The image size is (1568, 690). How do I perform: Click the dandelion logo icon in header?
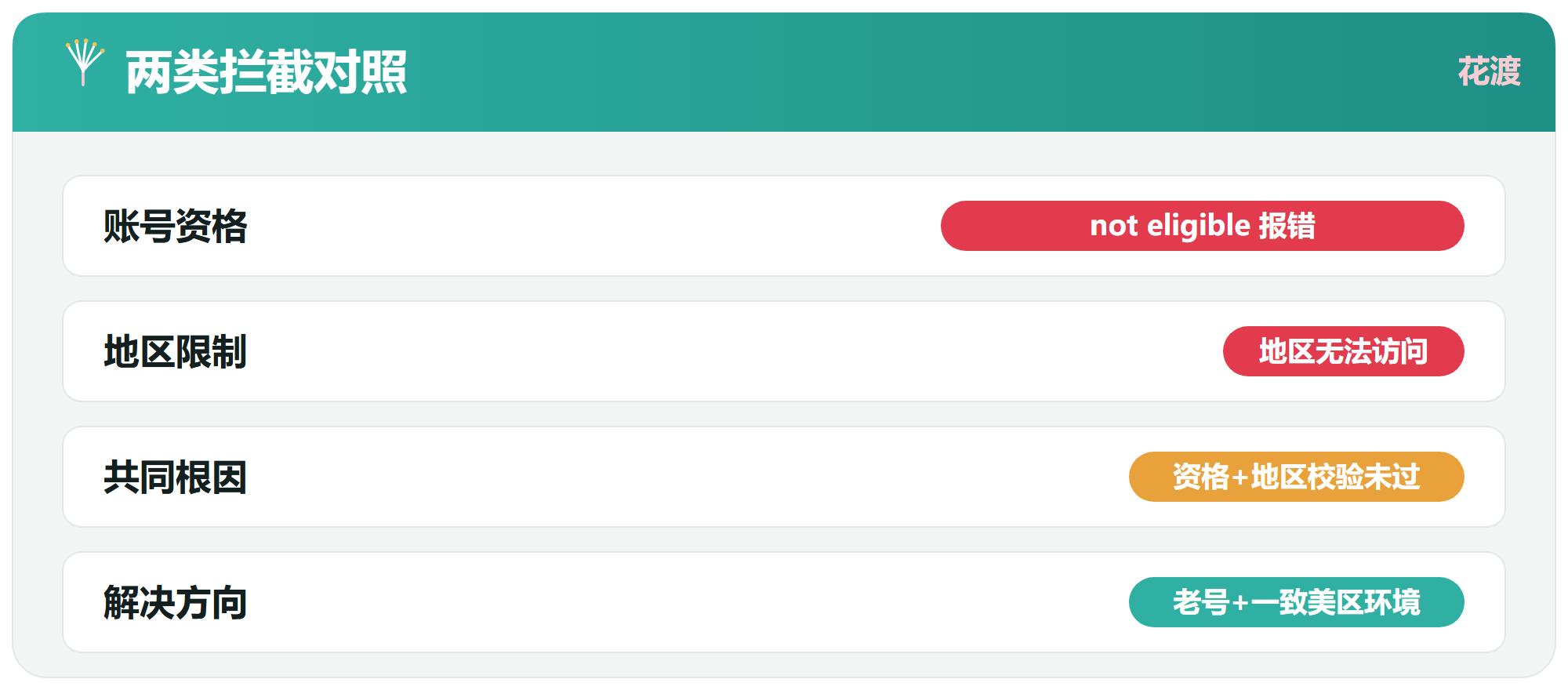[x=85, y=63]
